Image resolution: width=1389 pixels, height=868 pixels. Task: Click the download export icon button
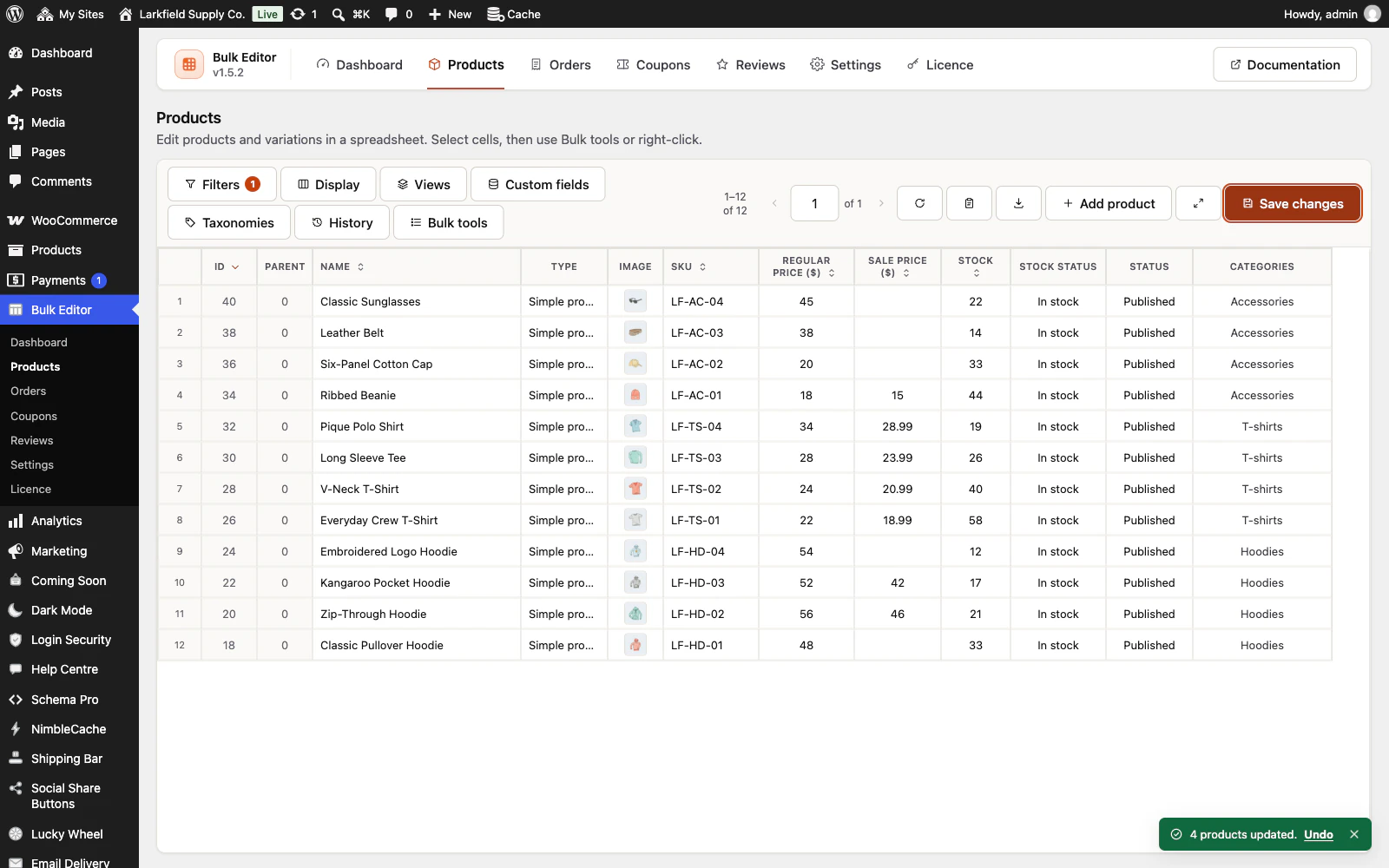[1019, 203]
